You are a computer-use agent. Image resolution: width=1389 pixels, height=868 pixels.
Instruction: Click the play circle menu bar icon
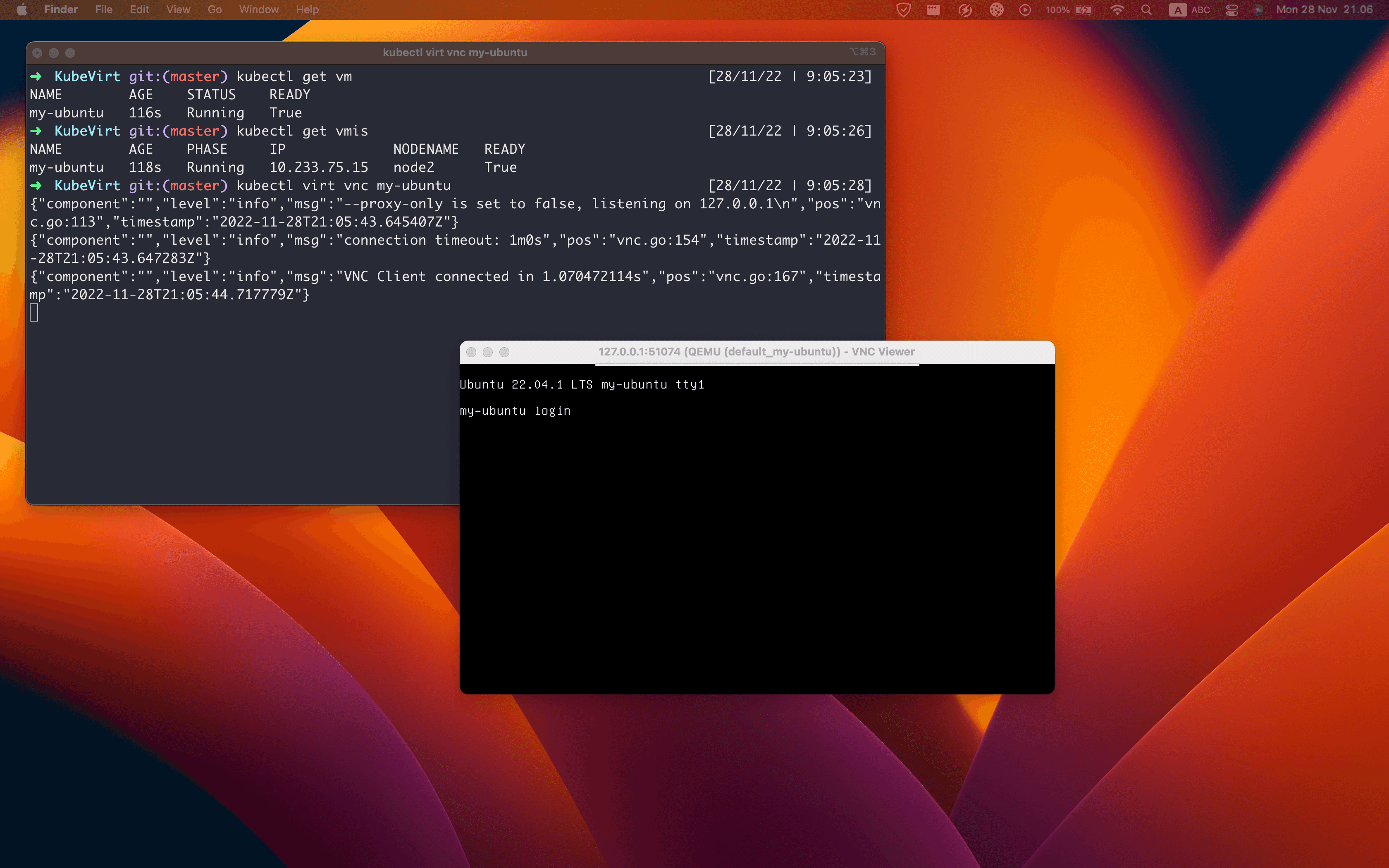1025,10
